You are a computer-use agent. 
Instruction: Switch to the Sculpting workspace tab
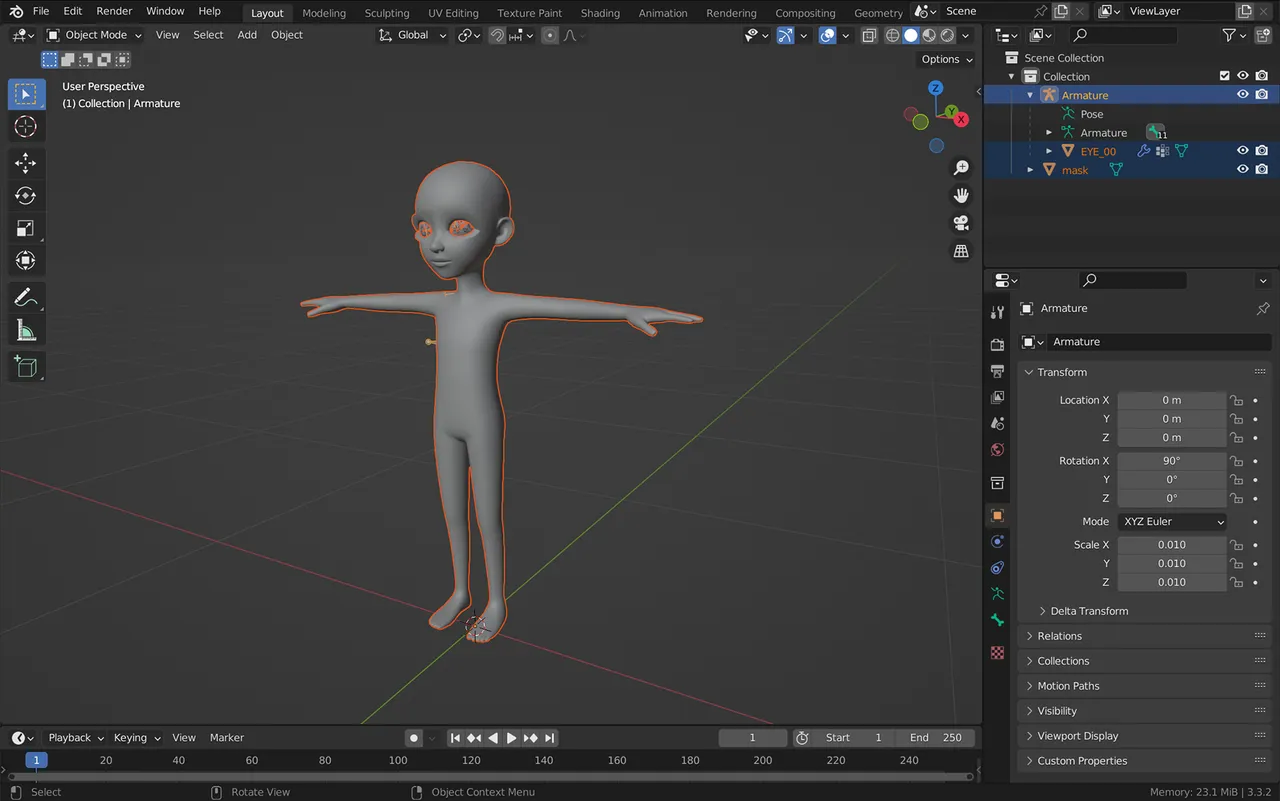click(387, 12)
